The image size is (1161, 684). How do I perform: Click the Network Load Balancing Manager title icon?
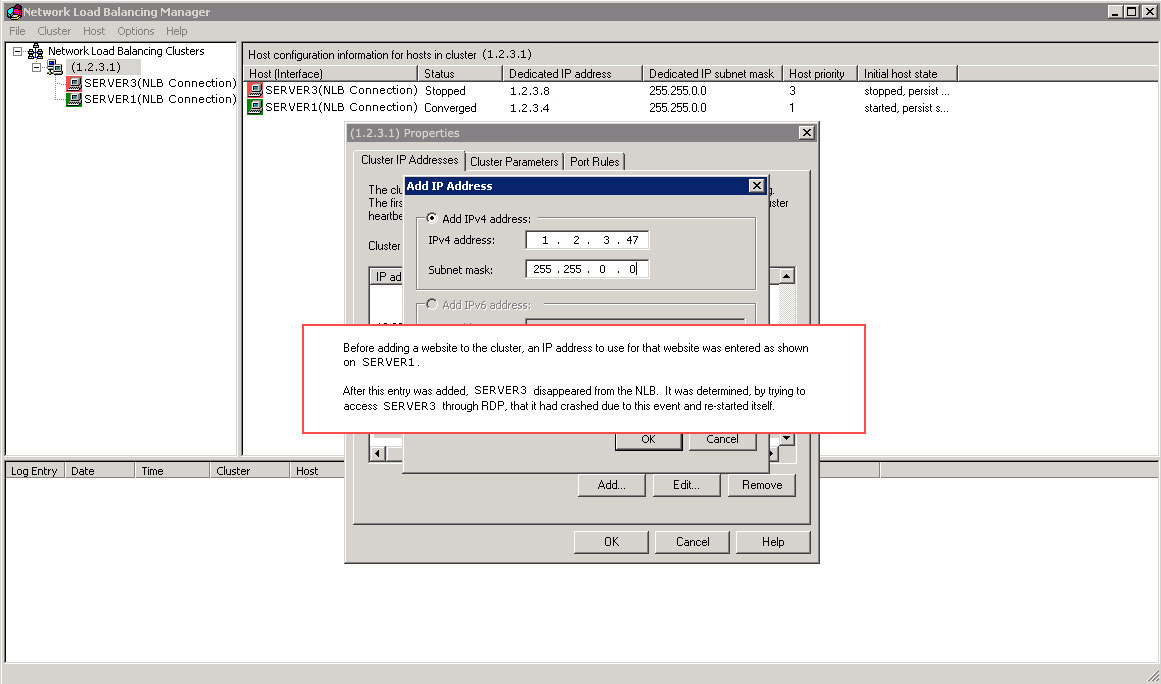pos(13,11)
